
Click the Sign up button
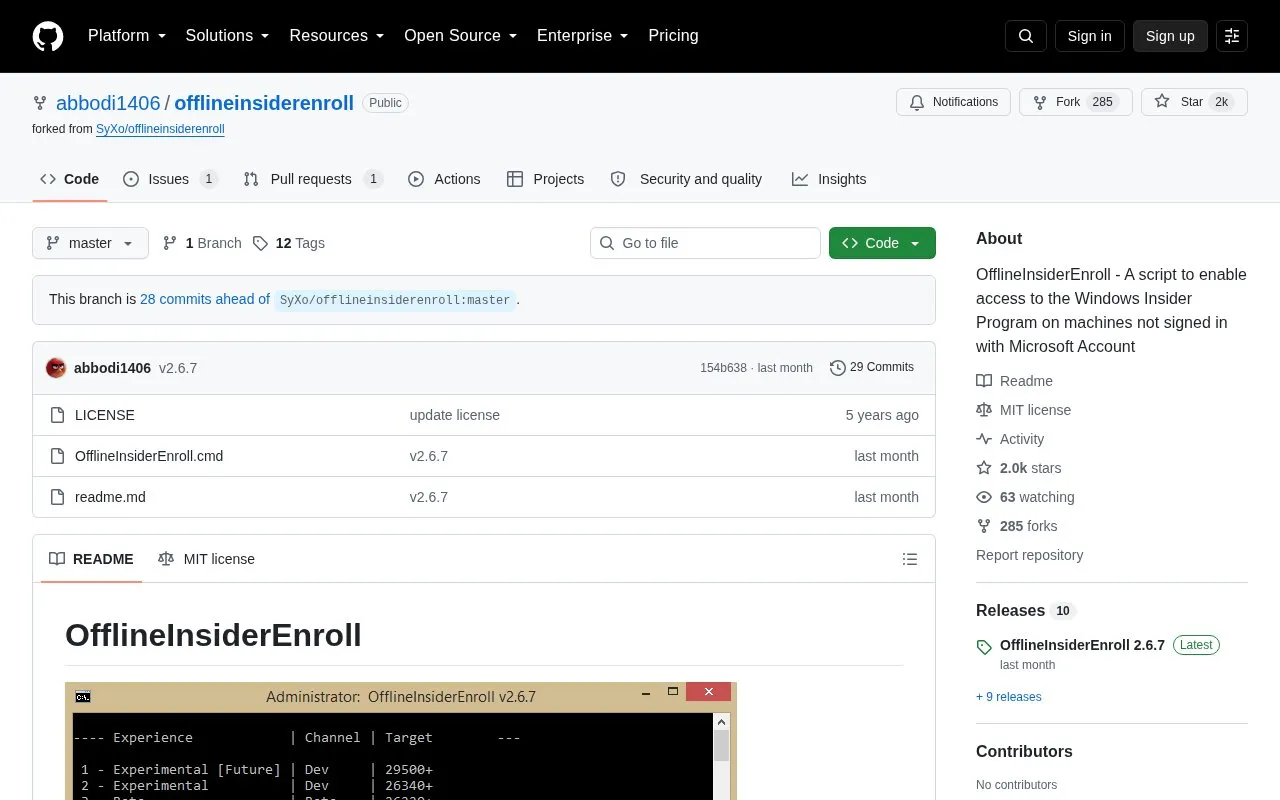click(x=1170, y=36)
